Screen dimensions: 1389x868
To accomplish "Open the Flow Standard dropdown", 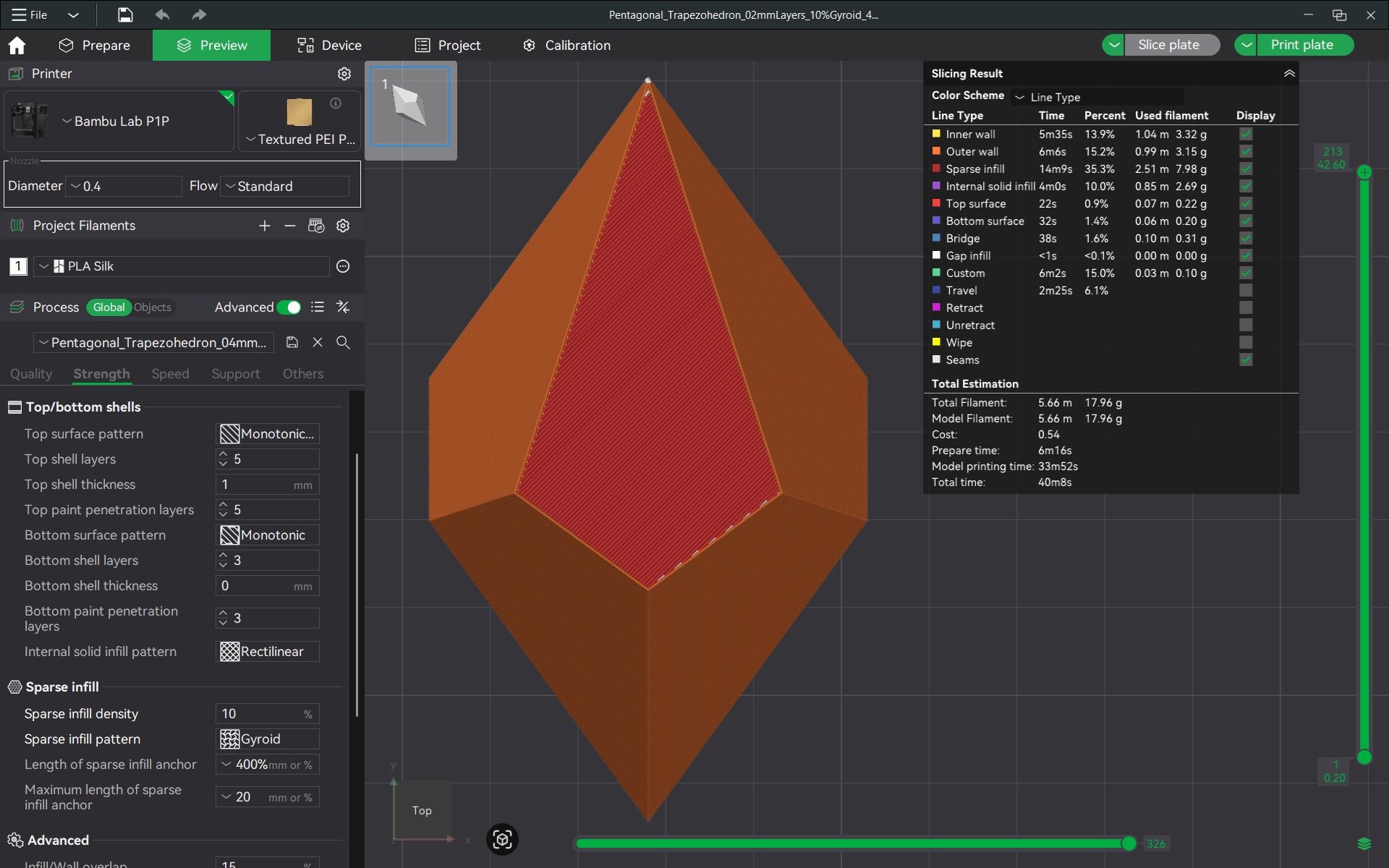I will [285, 186].
